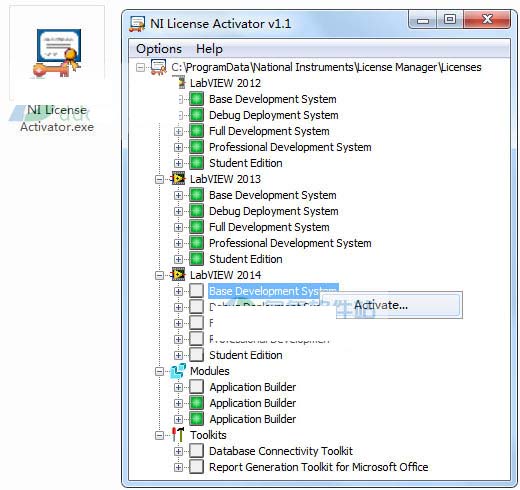Click the Modules node icon
Image resolution: width=520 pixels, height=490 pixels.
tap(178, 371)
